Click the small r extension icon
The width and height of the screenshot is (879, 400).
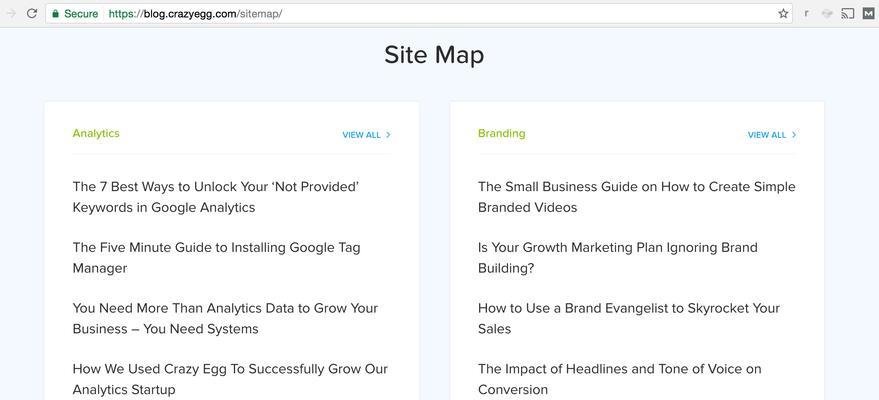[x=807, y=13]
